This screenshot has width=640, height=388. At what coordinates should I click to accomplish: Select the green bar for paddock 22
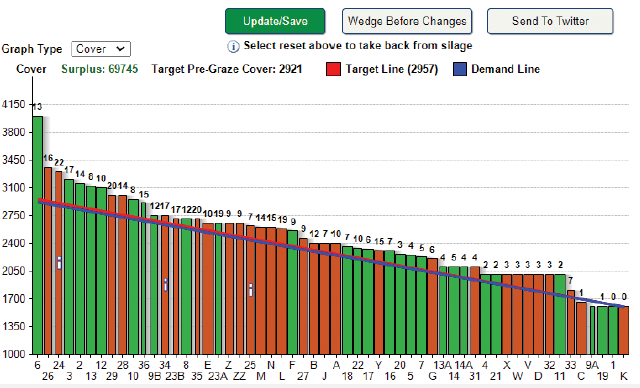pyautogui.click(x=358, y=301)
